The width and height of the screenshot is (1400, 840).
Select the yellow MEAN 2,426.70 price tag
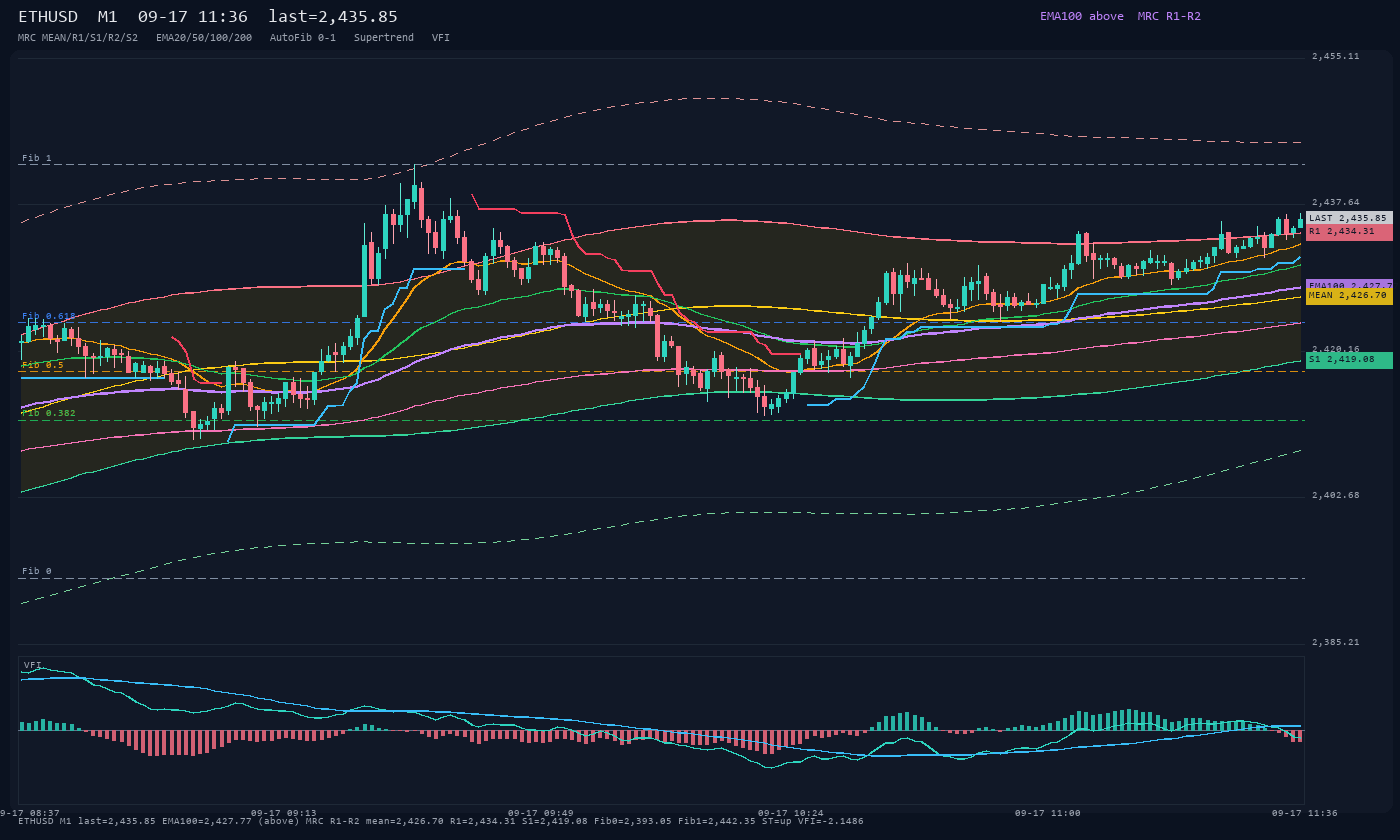click(1349, 296)
